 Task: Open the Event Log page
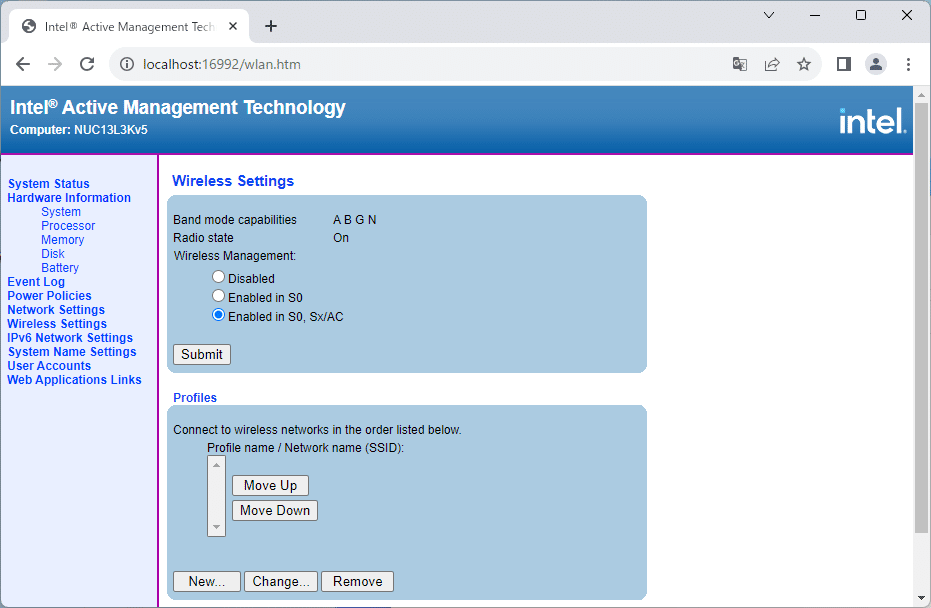(36, 282)
